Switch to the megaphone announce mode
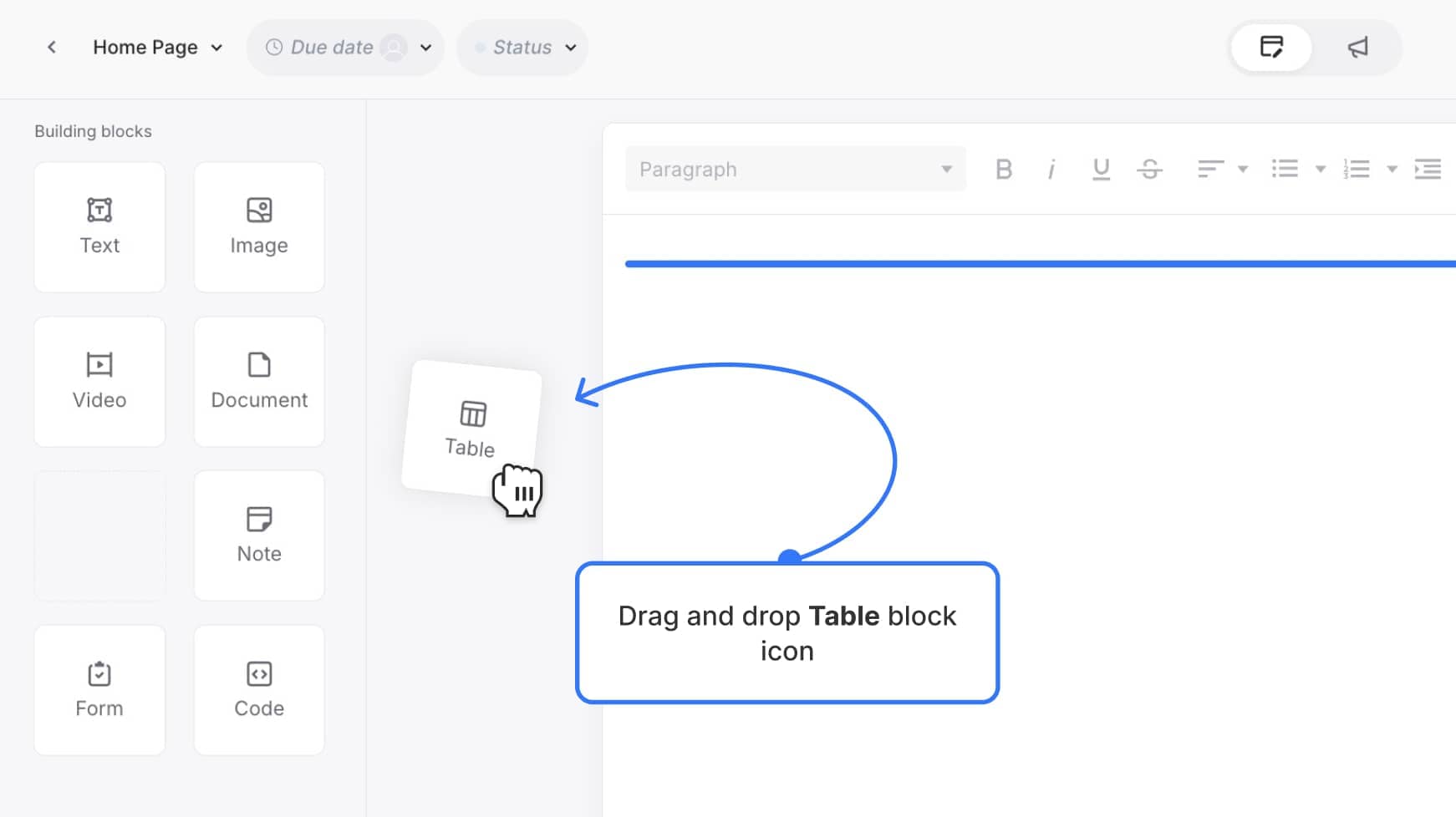 click(1357, 48)
